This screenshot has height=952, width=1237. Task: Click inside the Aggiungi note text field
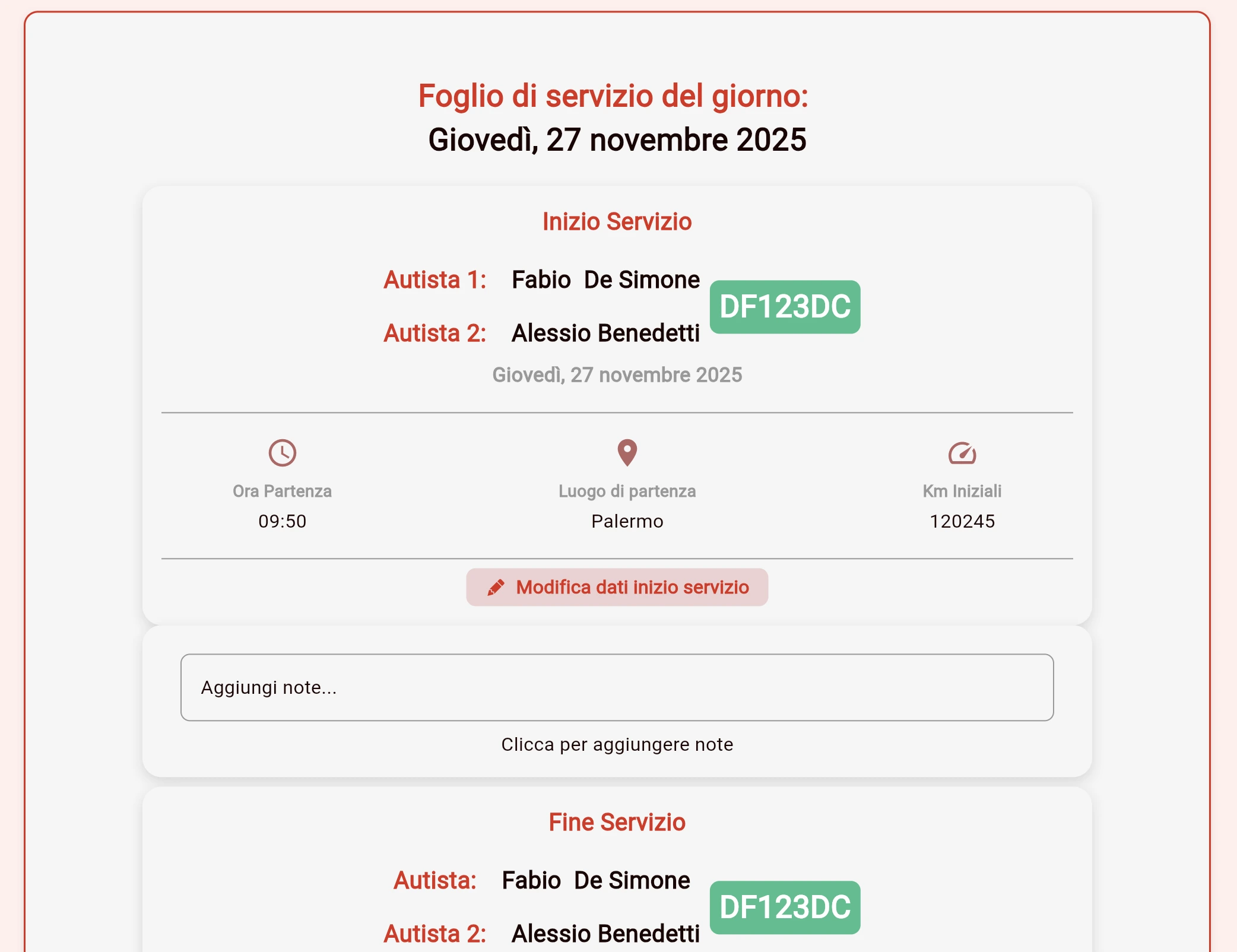(617, 688)
